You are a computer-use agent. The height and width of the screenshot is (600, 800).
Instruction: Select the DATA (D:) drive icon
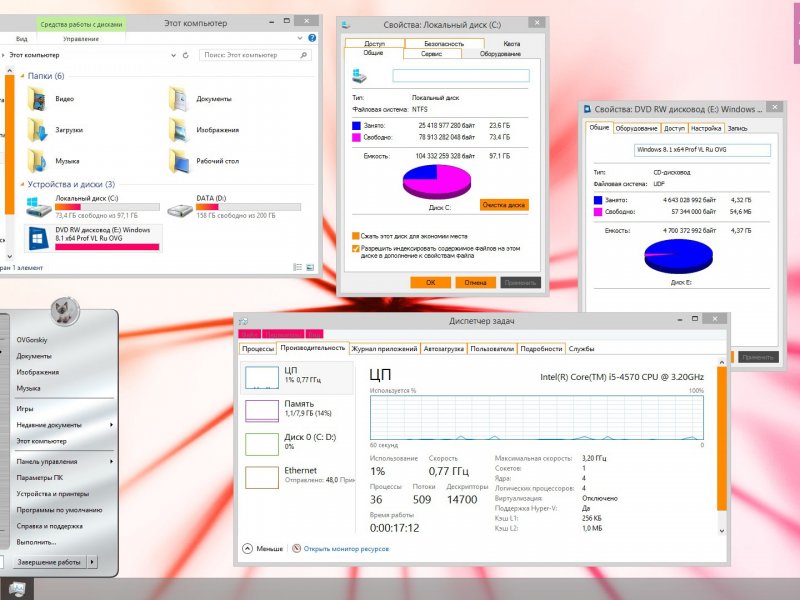tap(180, 209)
